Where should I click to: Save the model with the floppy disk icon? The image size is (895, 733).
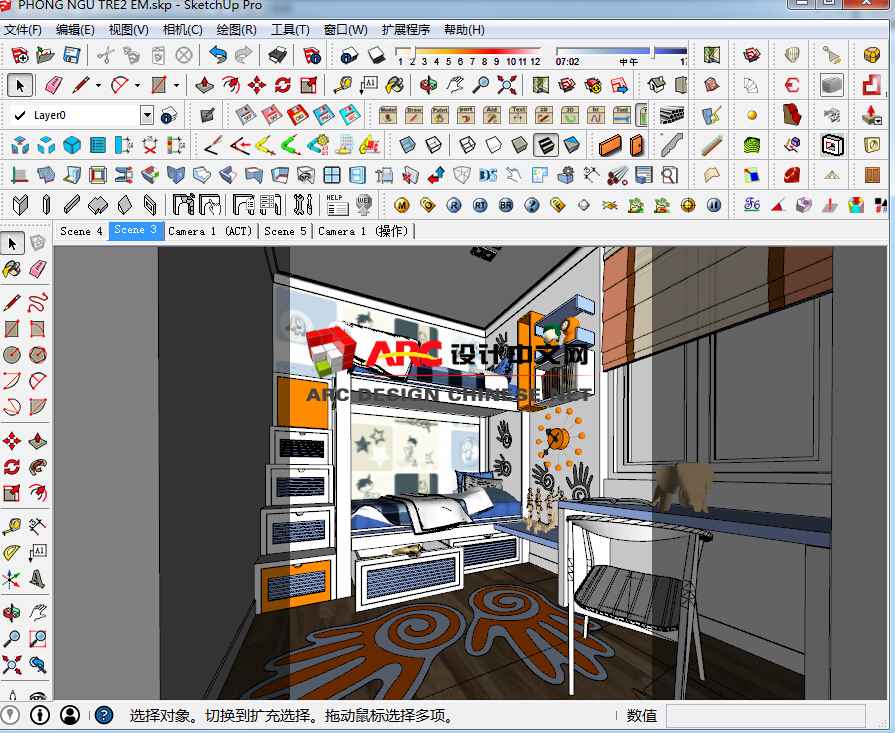click(x=71, y=55)
